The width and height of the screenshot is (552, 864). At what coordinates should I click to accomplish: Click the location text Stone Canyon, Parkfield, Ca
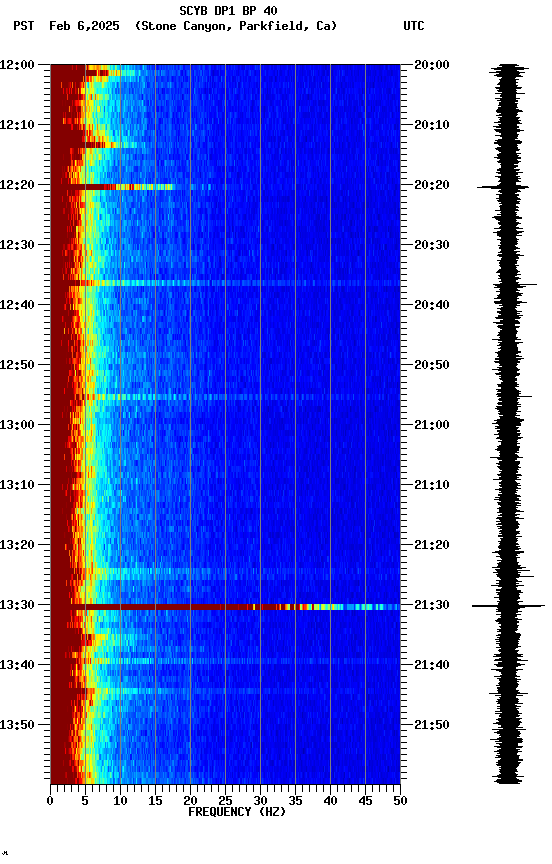coord(236,26)
